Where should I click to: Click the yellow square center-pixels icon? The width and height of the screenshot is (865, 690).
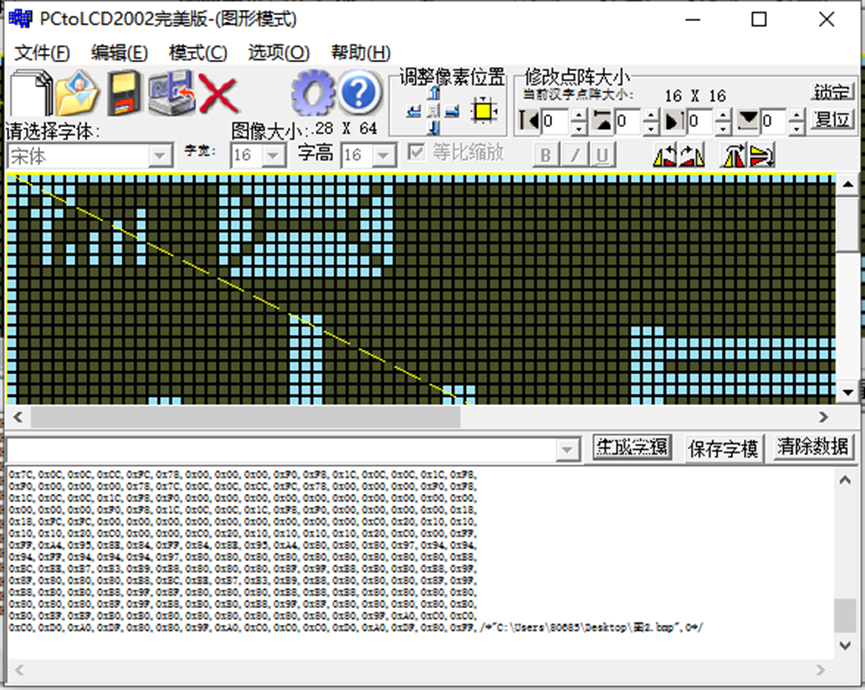(x=484, y=111)
